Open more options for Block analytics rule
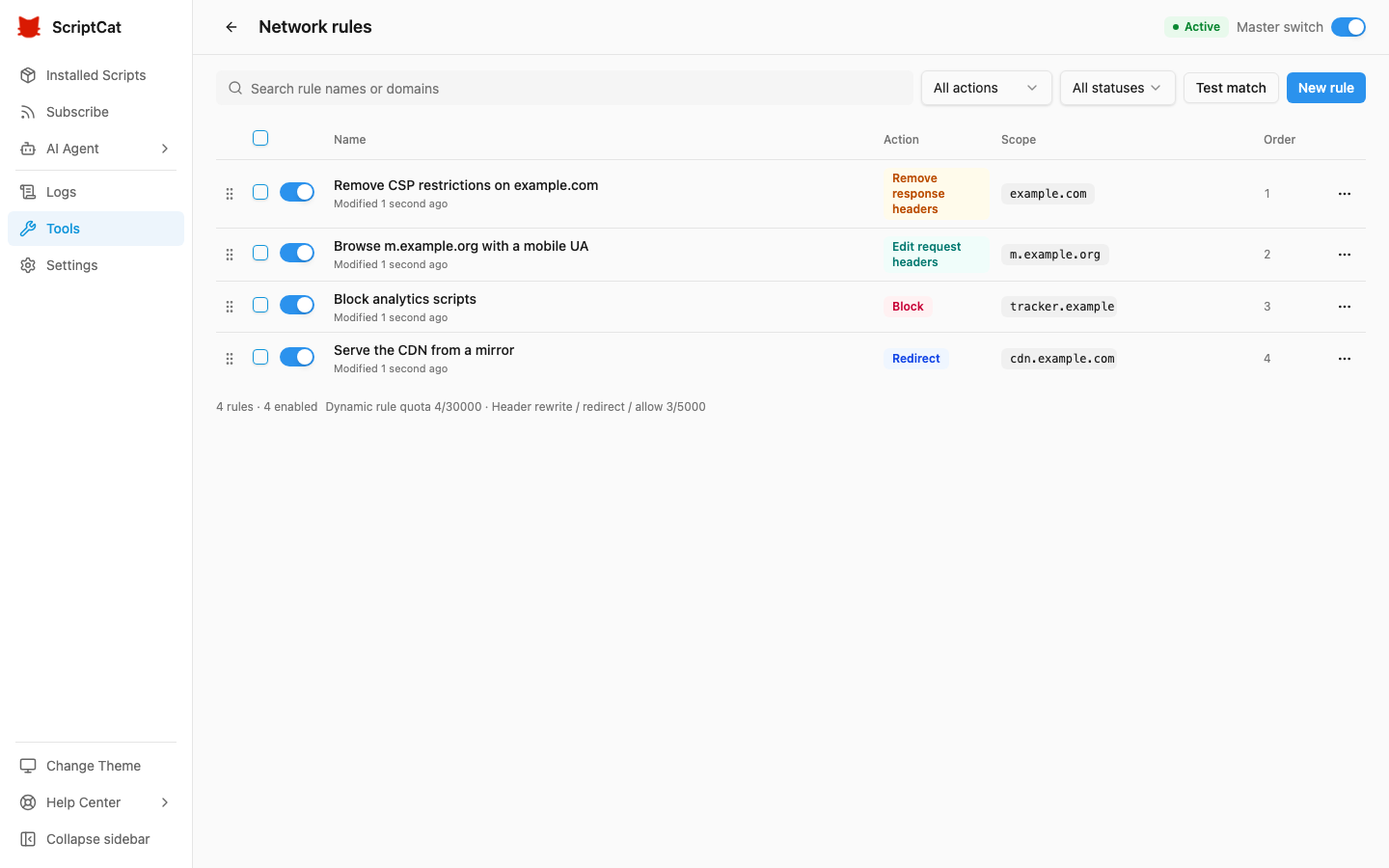The image size is (1389, 868). pyautogui.click(x=1345, y=307)
